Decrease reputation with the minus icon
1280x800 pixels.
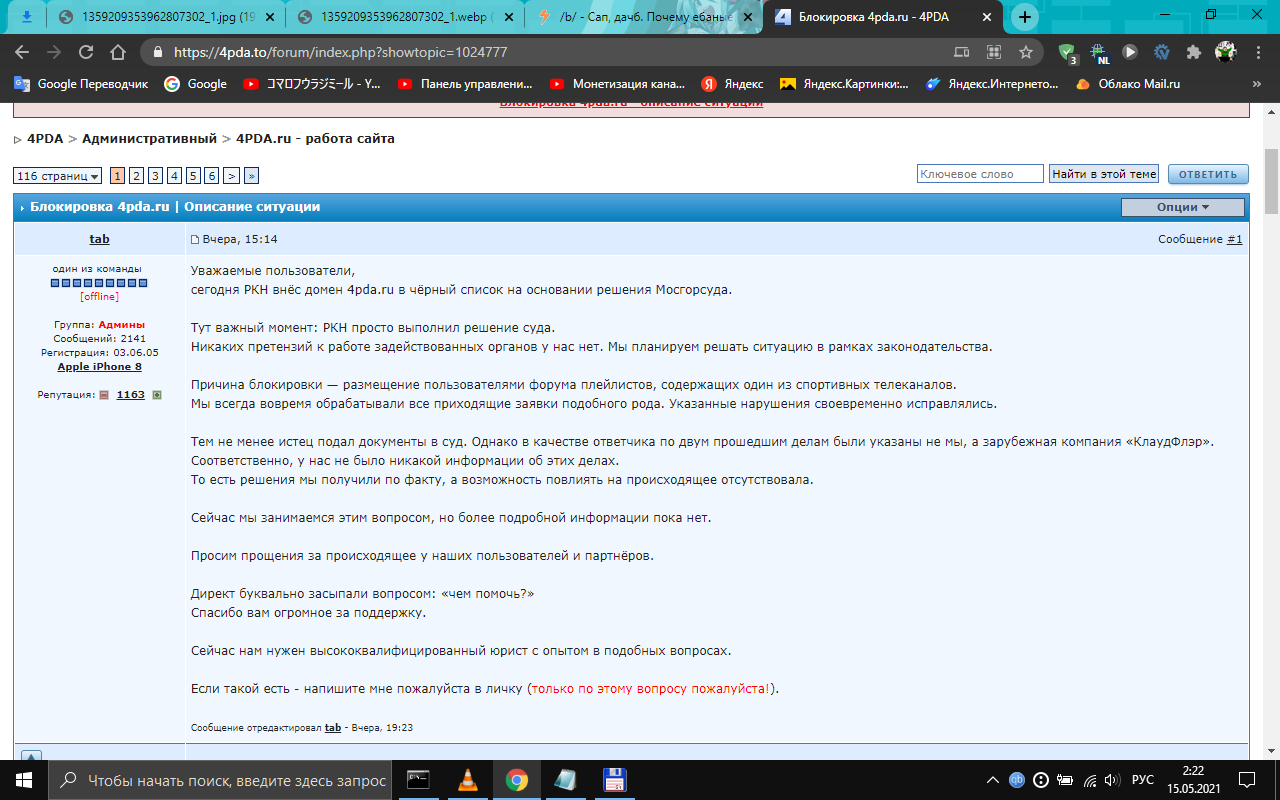104,395
